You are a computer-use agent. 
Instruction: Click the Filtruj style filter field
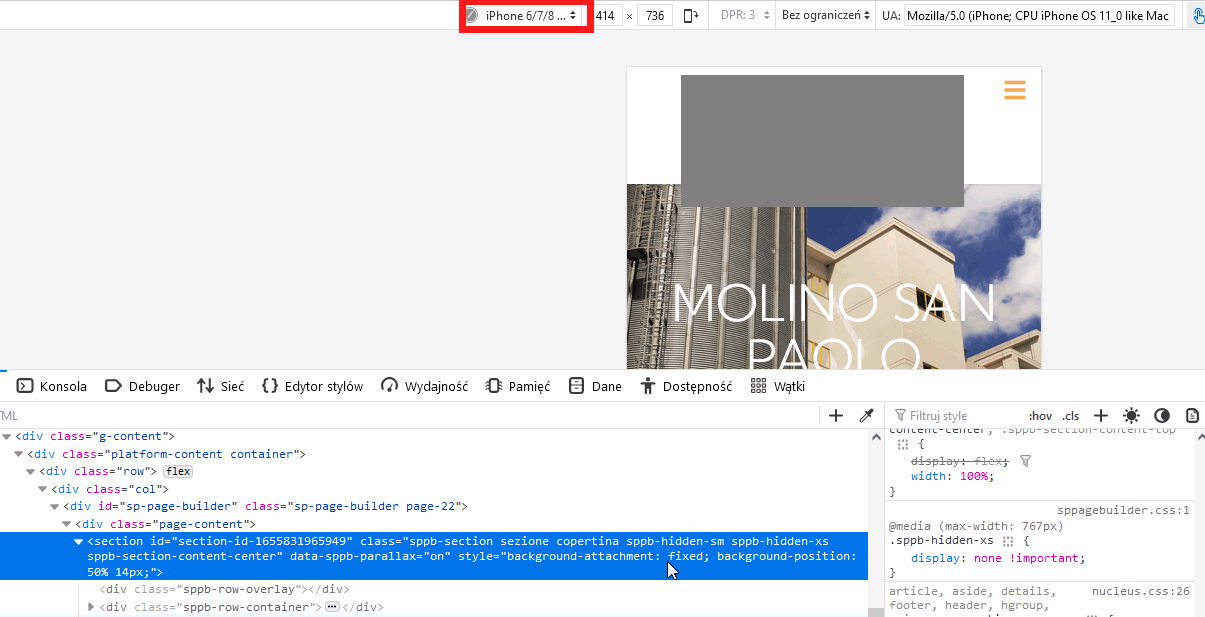click(x=955, y=416)
